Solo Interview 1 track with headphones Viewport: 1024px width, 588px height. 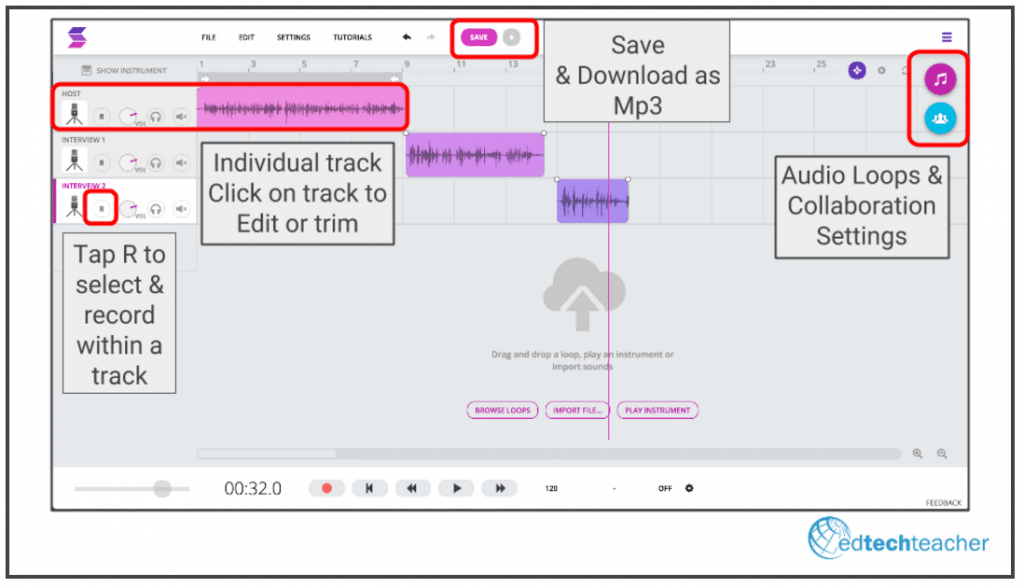click(155, 162)
